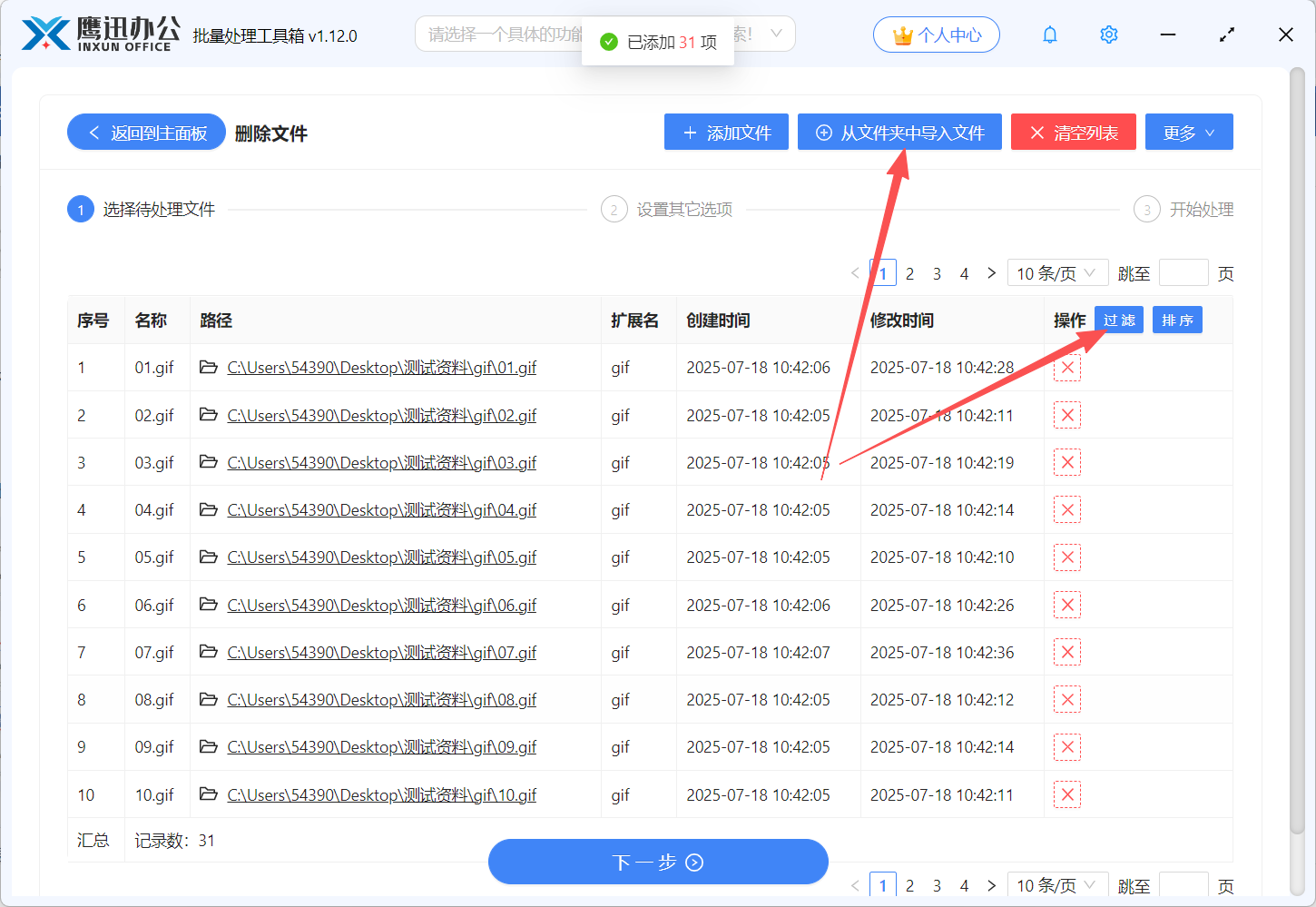1316x907 pixels.
Task: Click top 跳至 page number input
Action: click(1183, 273)
